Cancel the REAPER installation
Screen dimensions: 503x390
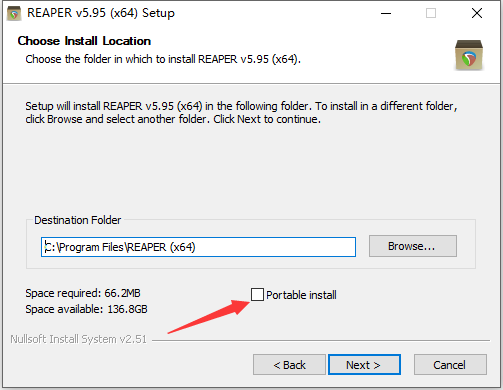450,365
